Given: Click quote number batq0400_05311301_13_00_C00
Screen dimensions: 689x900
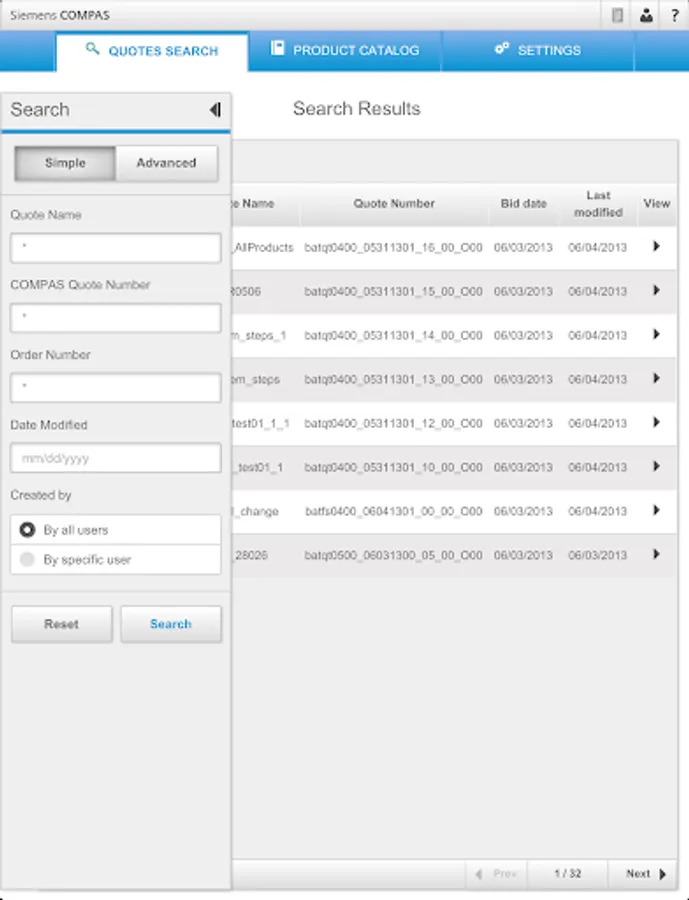Looking at the screenshot, I should point(393,379).
